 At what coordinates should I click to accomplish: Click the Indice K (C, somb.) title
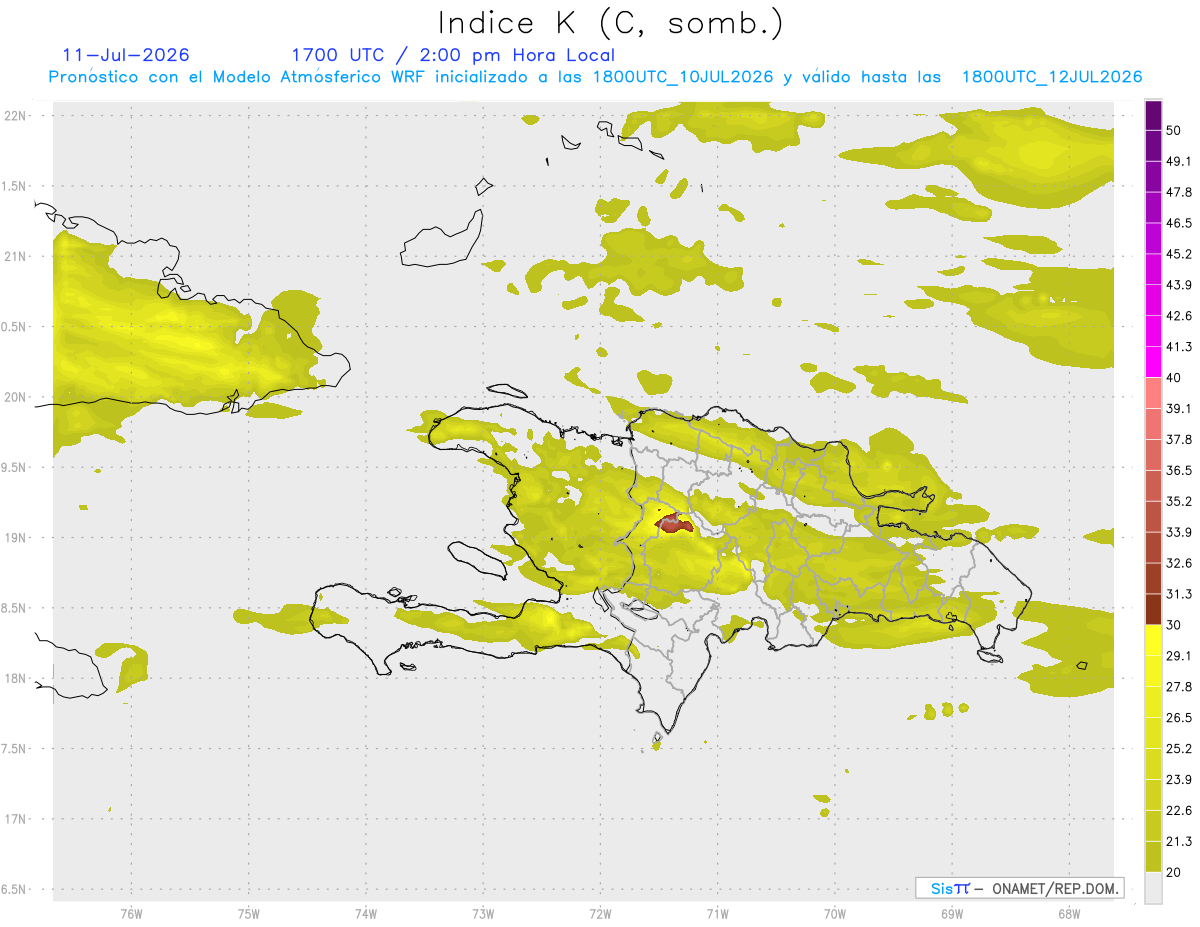coord(611,23)
